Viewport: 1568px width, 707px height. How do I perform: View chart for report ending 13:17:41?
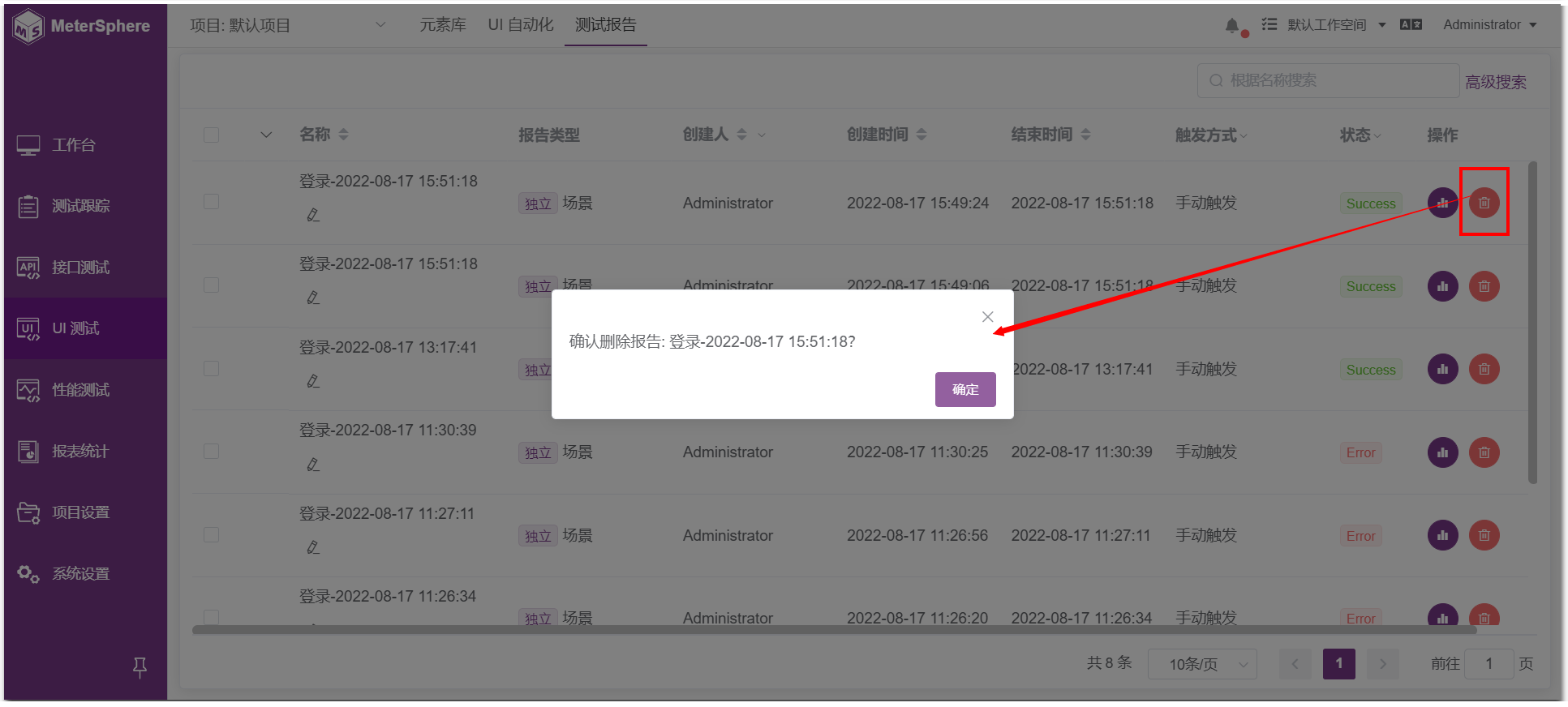(x=1442, y=369)
